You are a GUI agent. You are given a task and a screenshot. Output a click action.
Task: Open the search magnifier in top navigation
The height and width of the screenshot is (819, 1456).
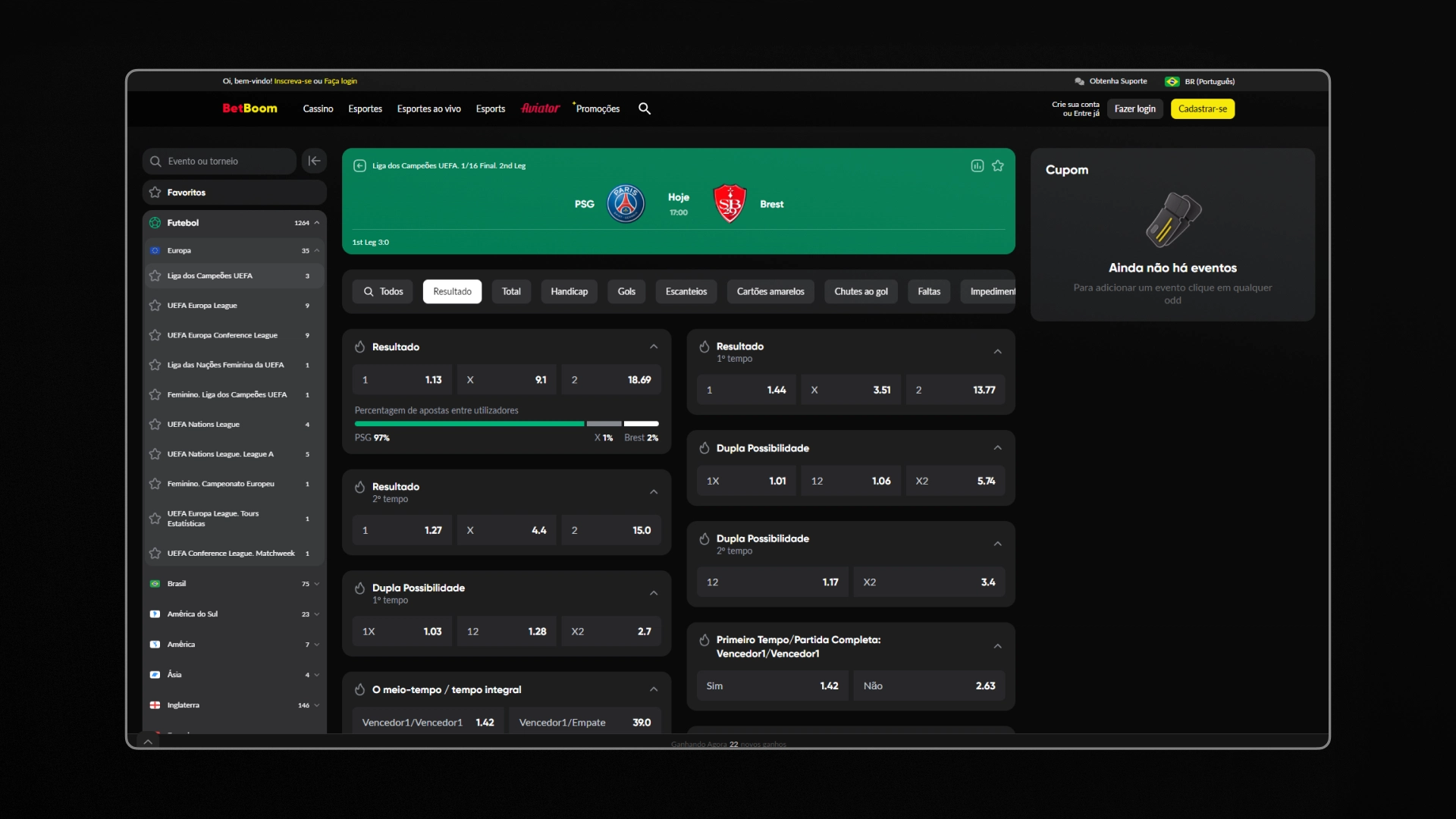click(x=645, y=108)
